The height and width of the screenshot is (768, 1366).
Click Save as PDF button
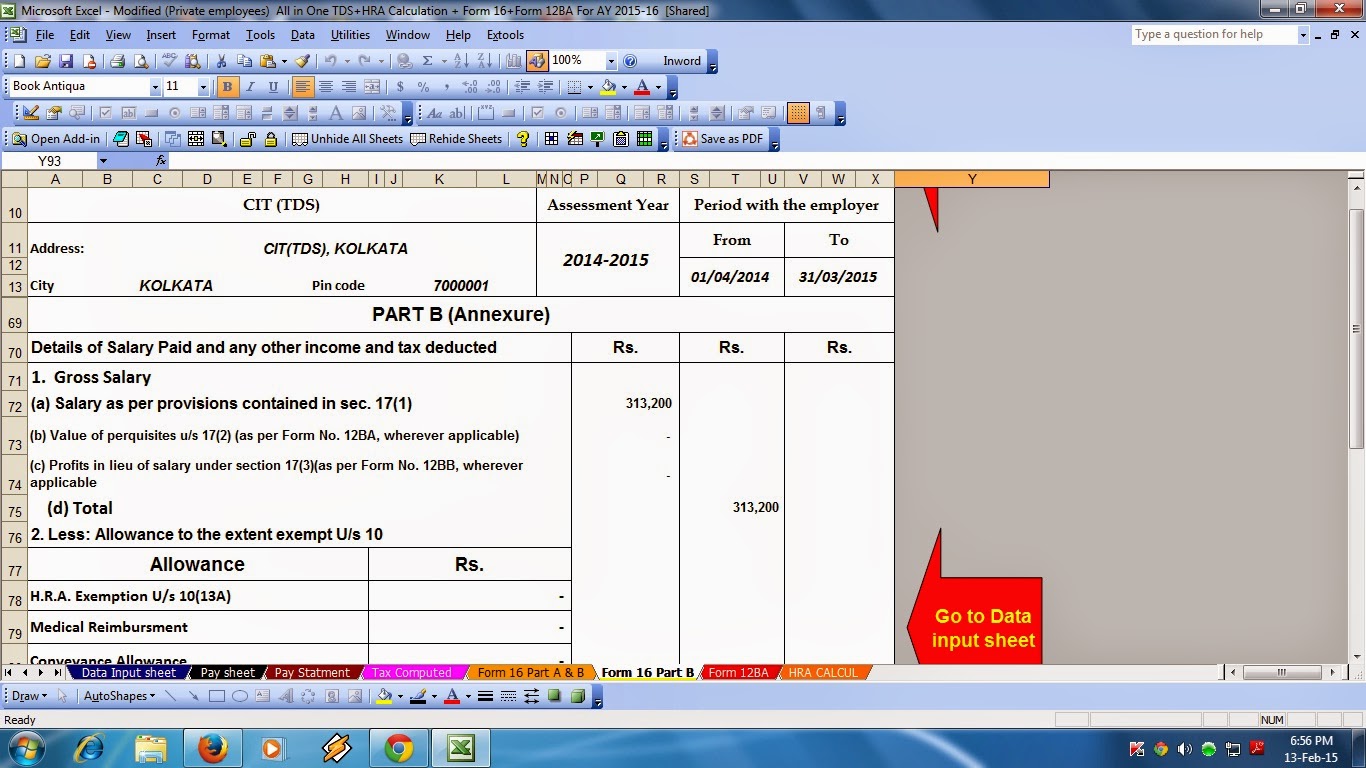[722, 139]
